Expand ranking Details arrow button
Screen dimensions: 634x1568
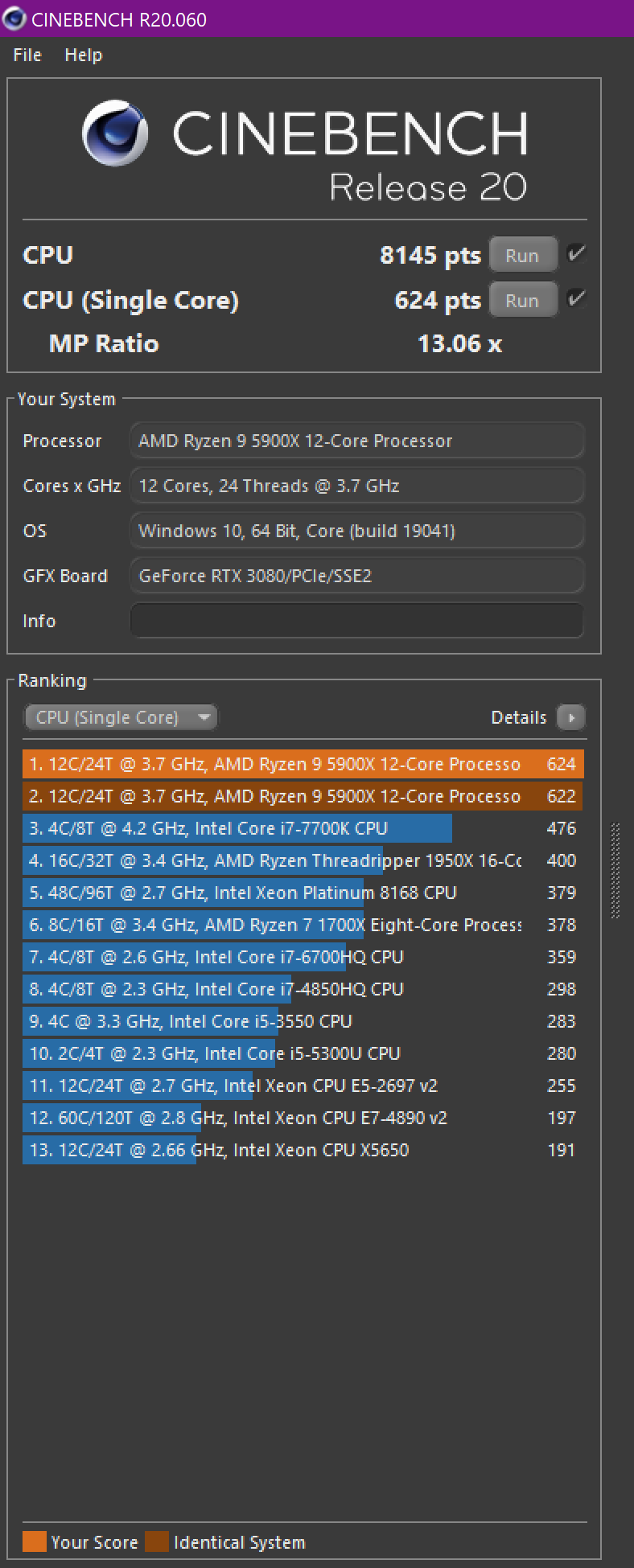click(571, 717)
